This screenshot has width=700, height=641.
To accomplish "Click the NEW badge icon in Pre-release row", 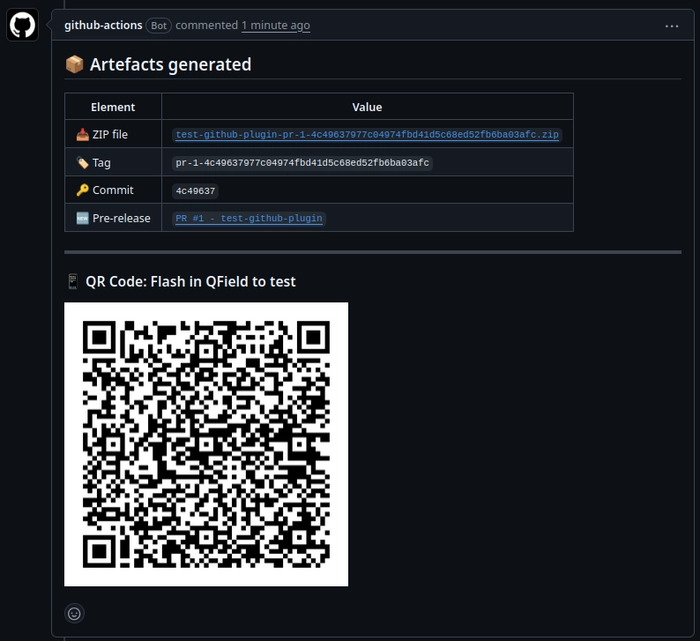I will (83, 218).
